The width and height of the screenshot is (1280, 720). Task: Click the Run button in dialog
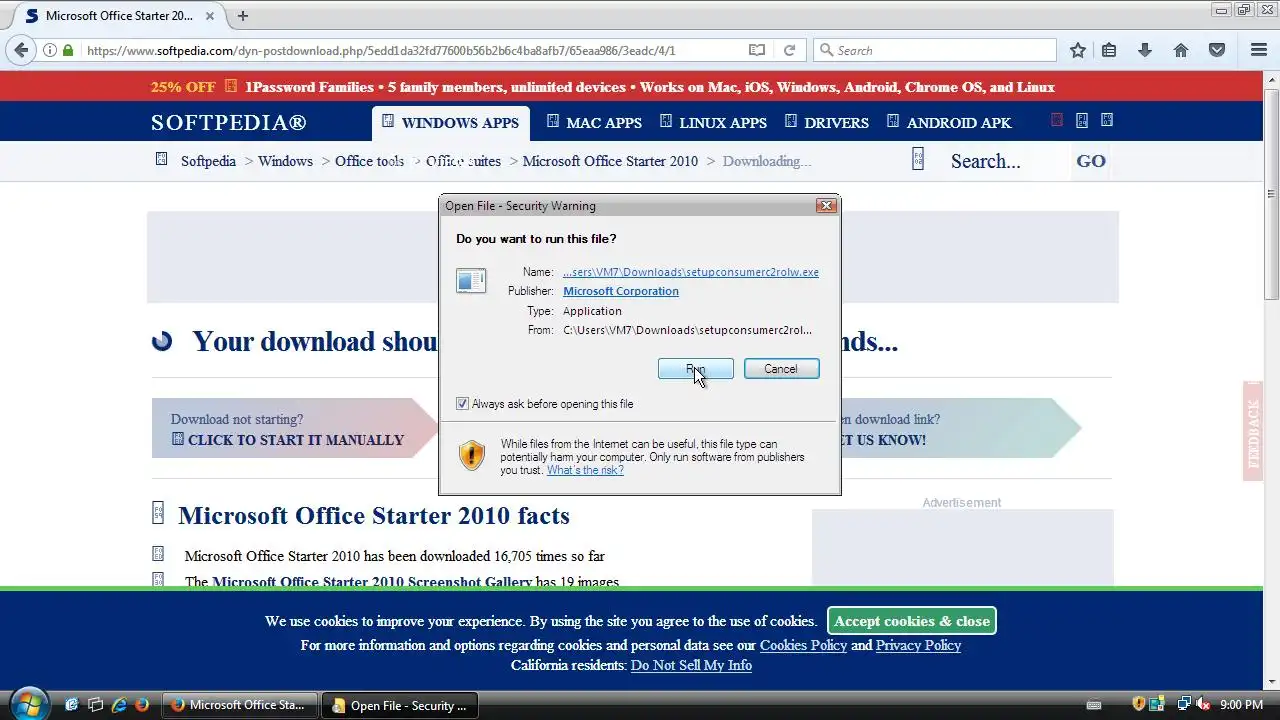point(696,369)
